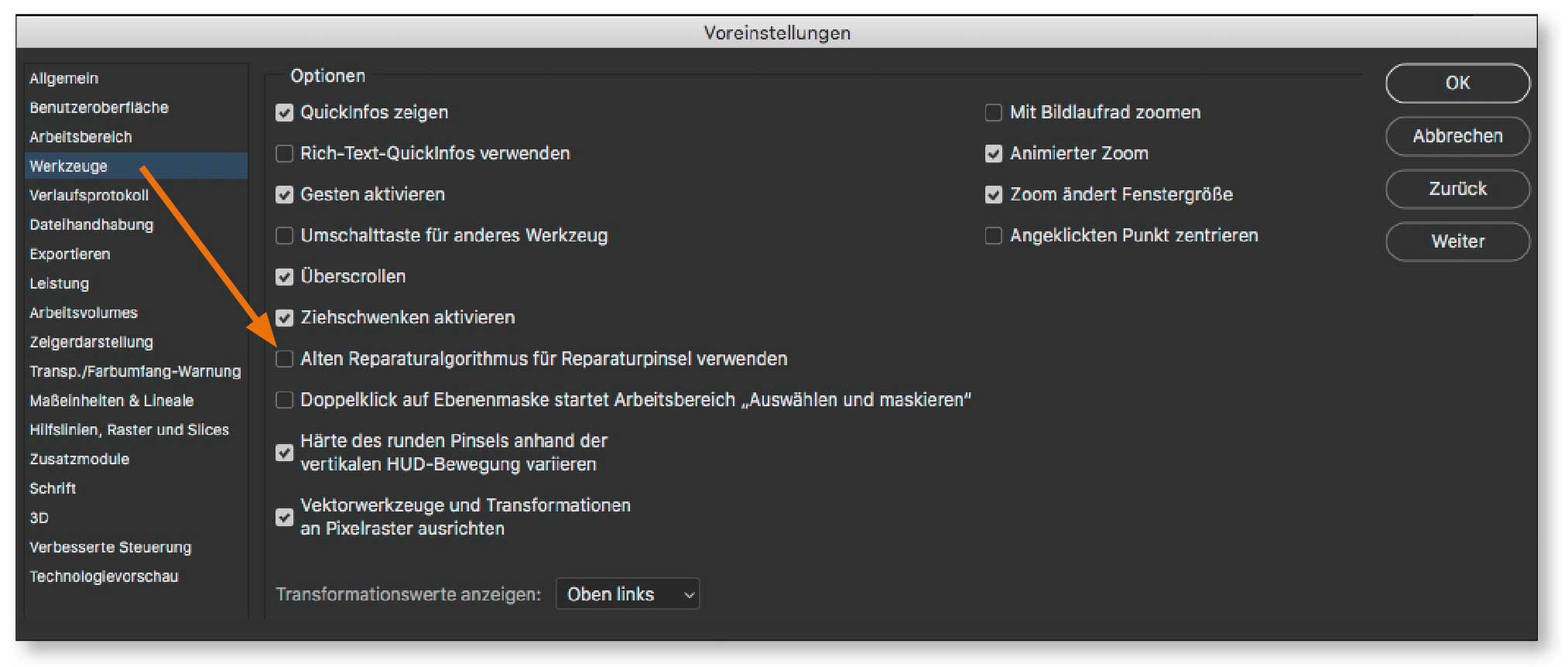
Task: Select Leistung in the sidebar
Action: (x=60, y=283)
